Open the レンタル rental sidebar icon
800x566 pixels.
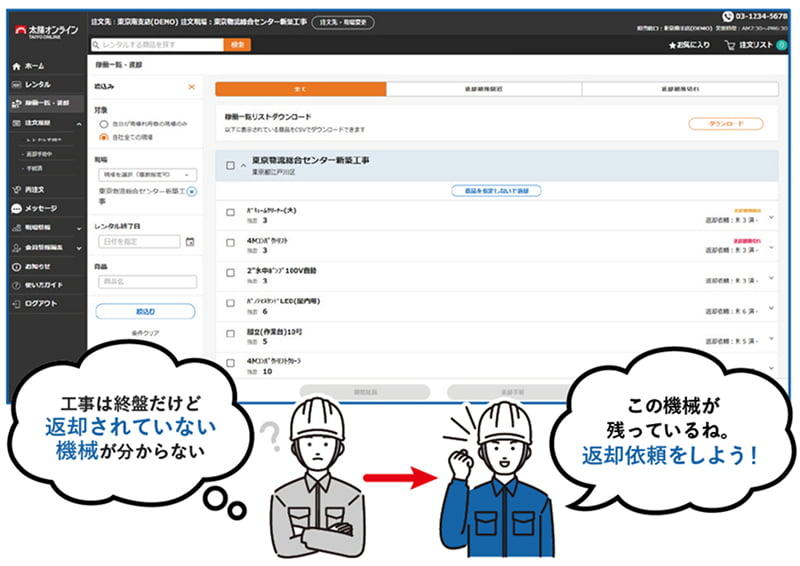(16, 84)
